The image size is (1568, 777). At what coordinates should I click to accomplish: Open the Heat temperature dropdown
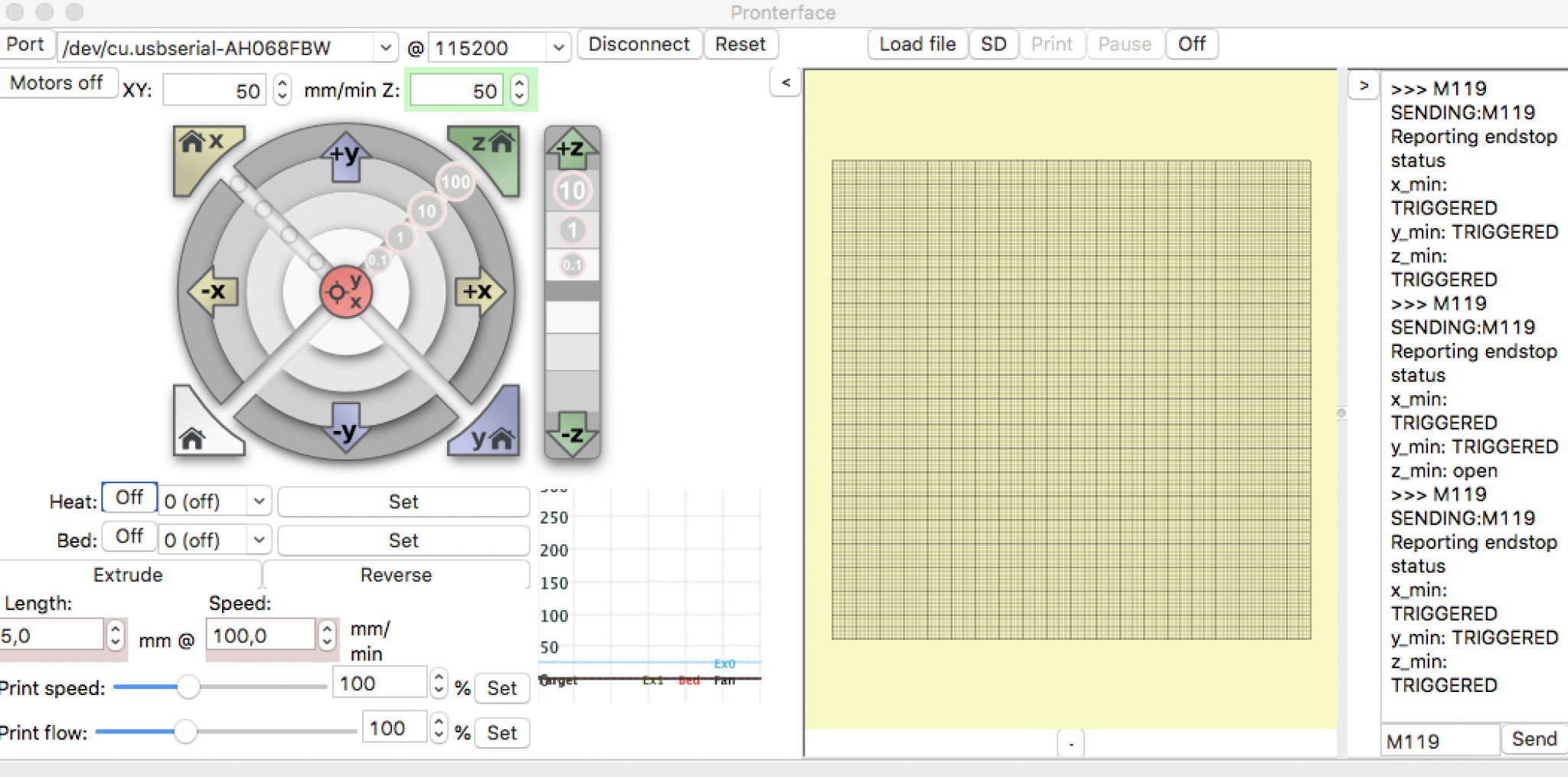coord(259,501)
